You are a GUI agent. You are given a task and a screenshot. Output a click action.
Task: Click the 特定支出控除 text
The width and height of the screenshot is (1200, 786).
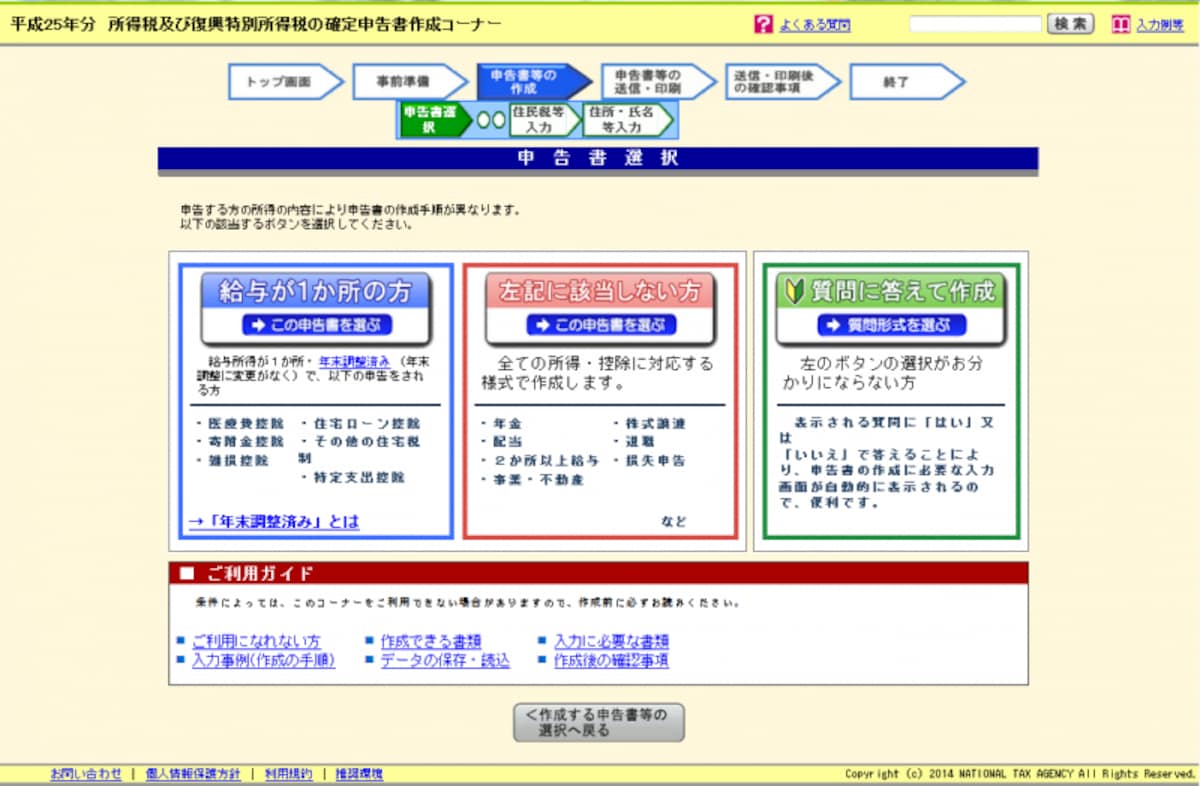[x=359, y=478]
